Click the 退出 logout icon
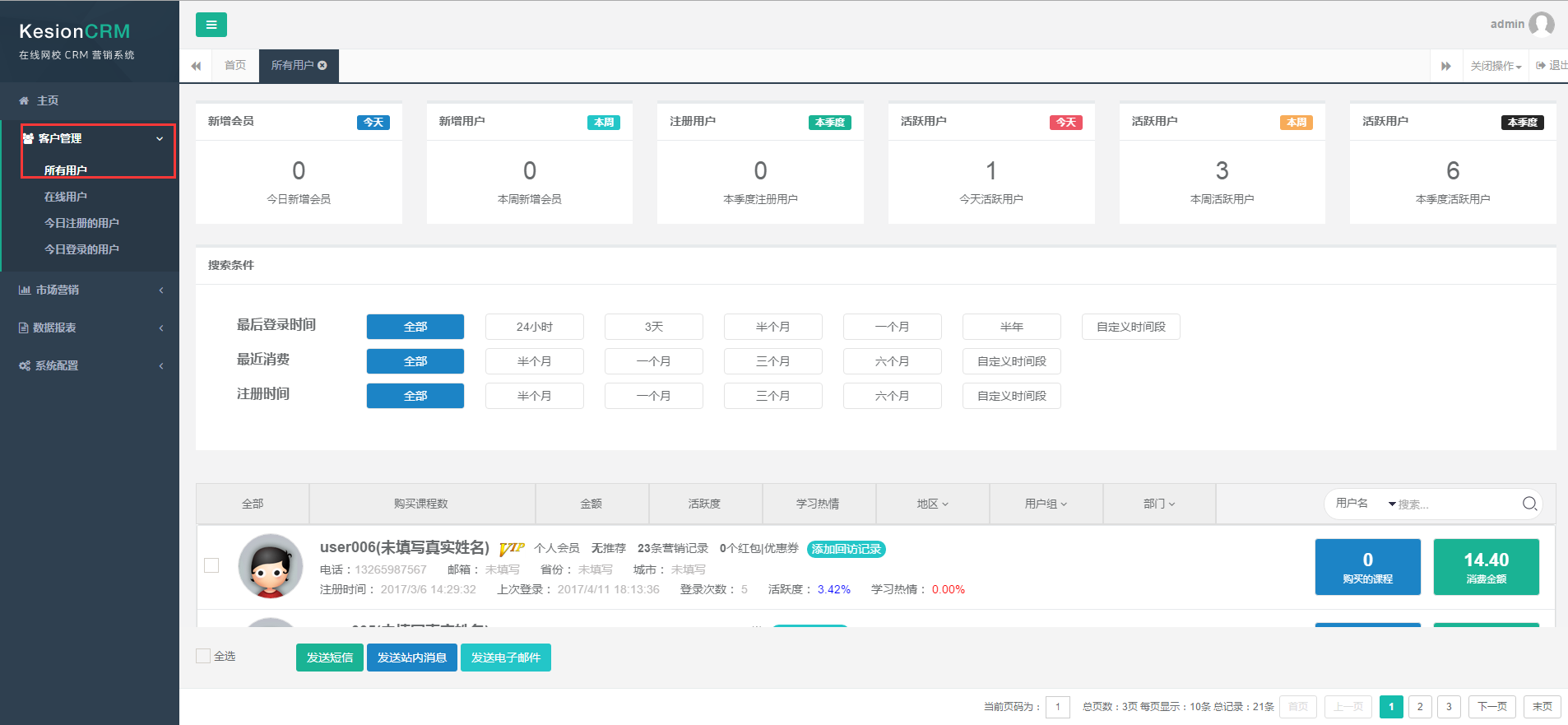Image resolution: width=1568 pixels, height=725 pixels. point(1541,66)
